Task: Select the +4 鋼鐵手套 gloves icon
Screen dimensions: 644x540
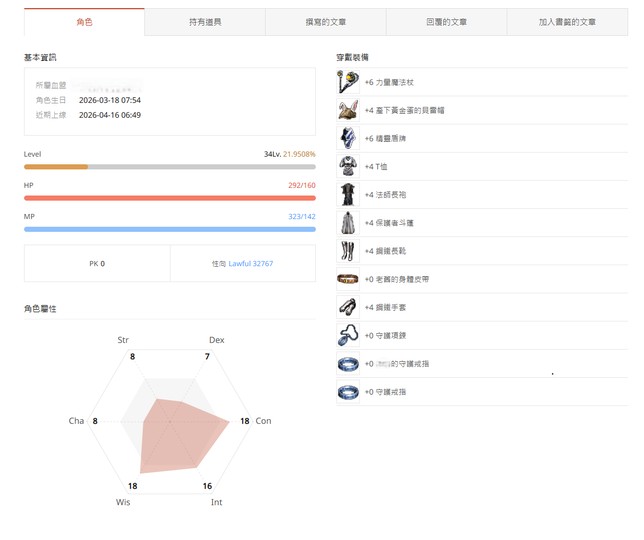Action: [347, 307]
